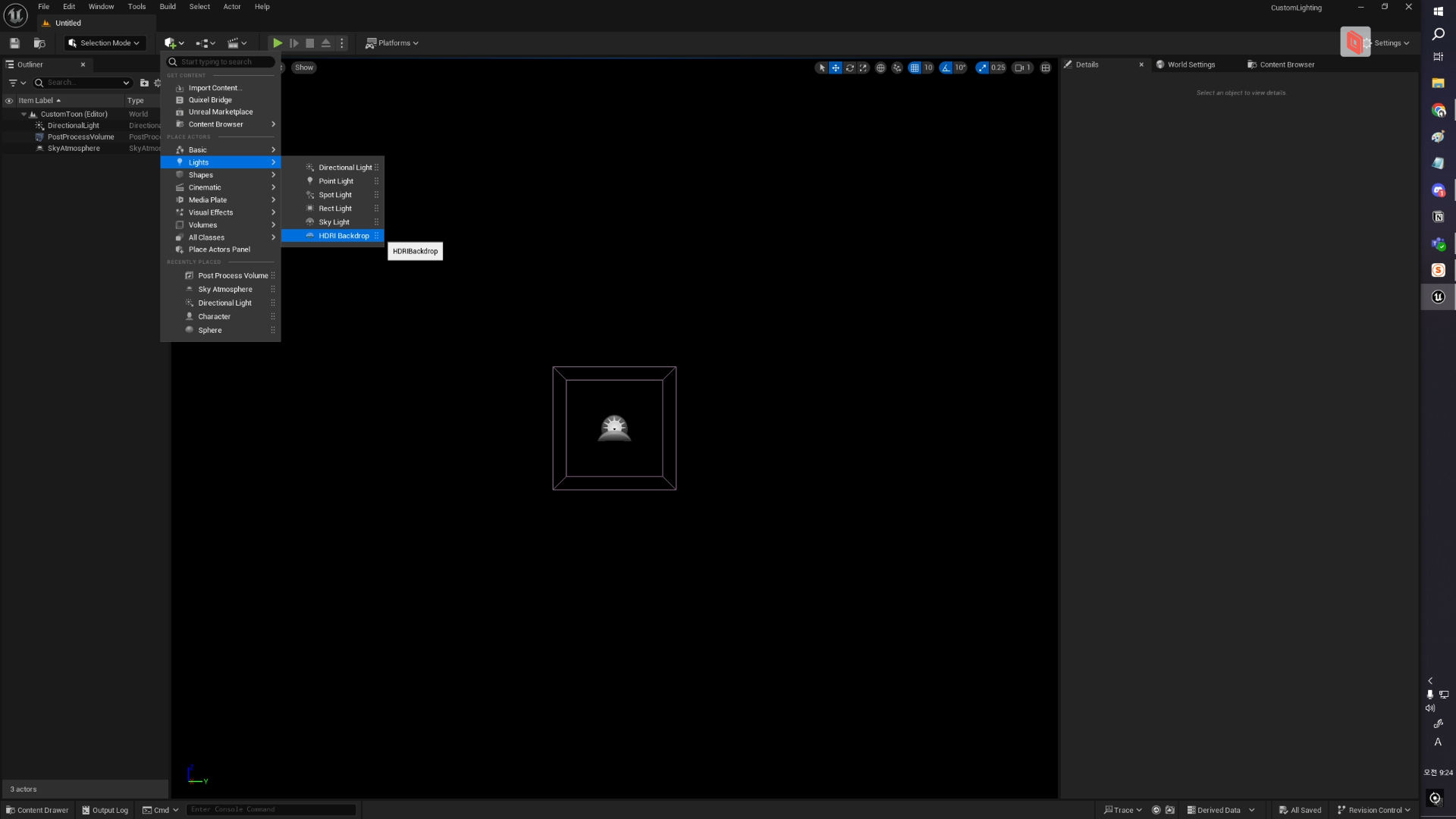Image resolution: width=1456 pixels, height=819 pixels.
Task: Click the surface snapping icon
Action: 897,68
